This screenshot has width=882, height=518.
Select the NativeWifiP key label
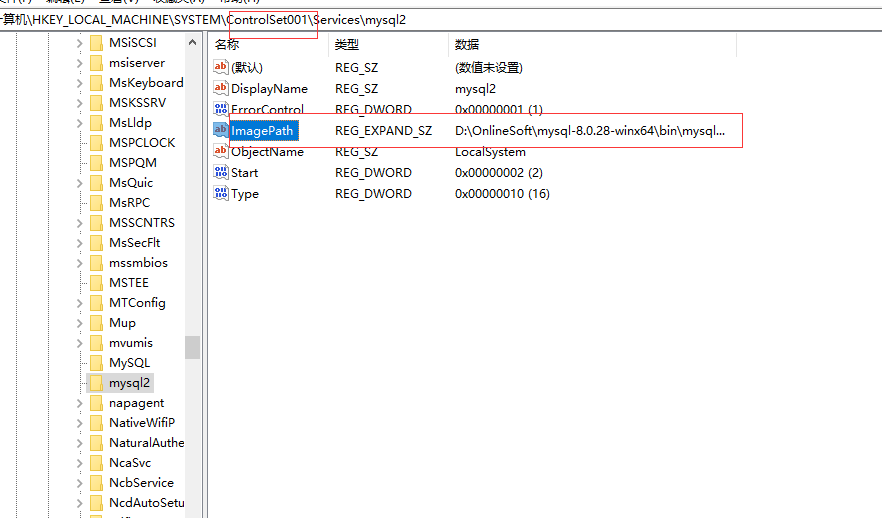(142, 422)
